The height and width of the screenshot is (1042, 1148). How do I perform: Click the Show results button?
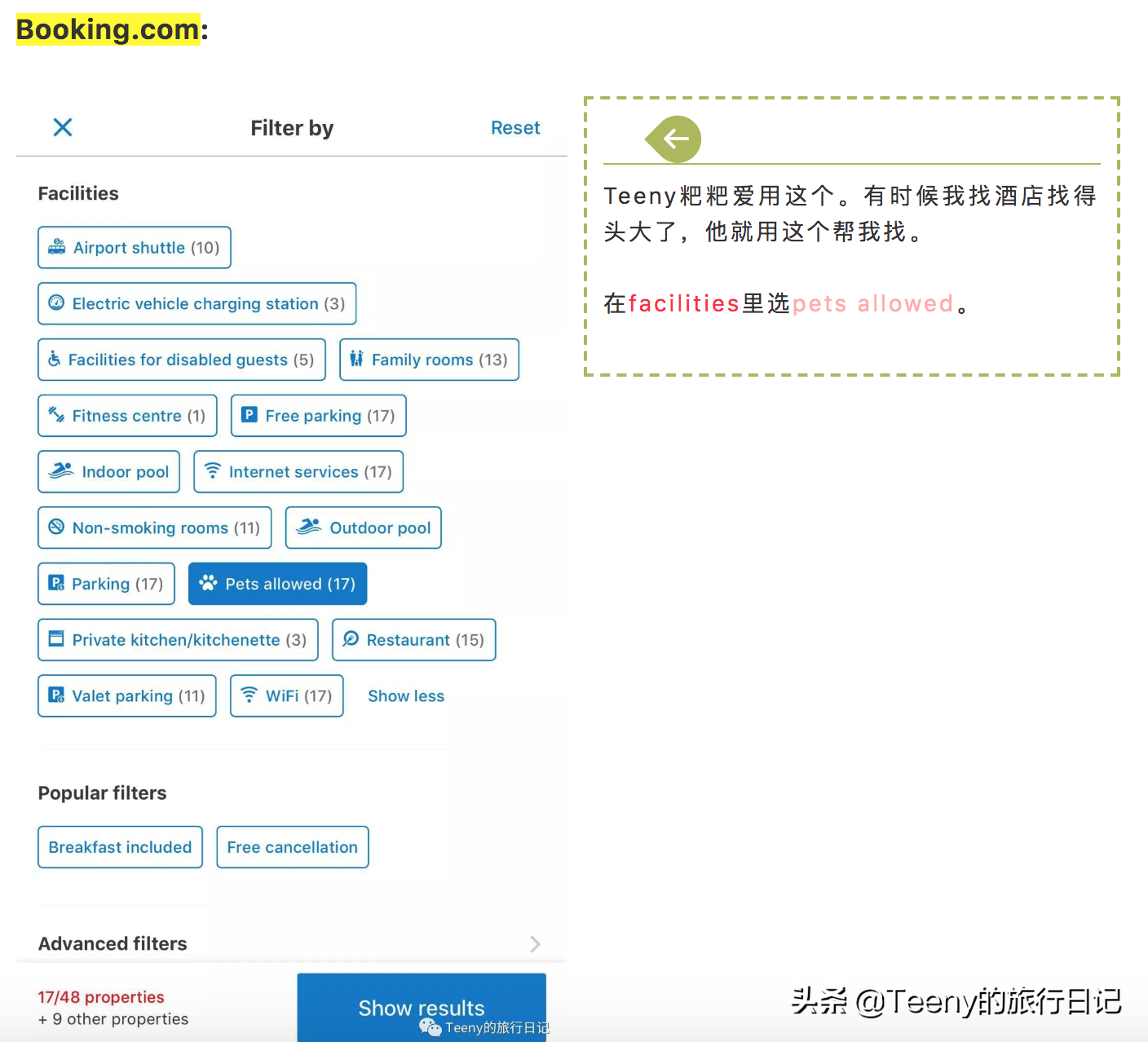pos(422,1007)
